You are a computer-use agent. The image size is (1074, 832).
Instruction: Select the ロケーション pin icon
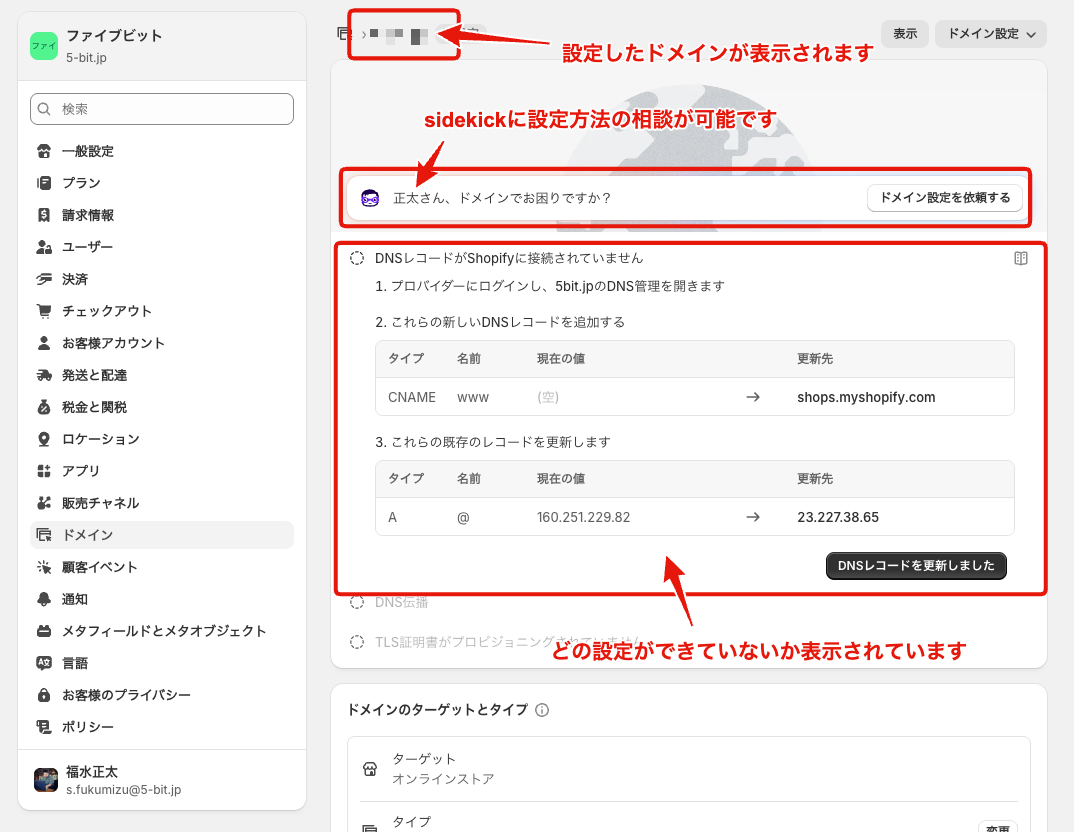pos(44,439)
